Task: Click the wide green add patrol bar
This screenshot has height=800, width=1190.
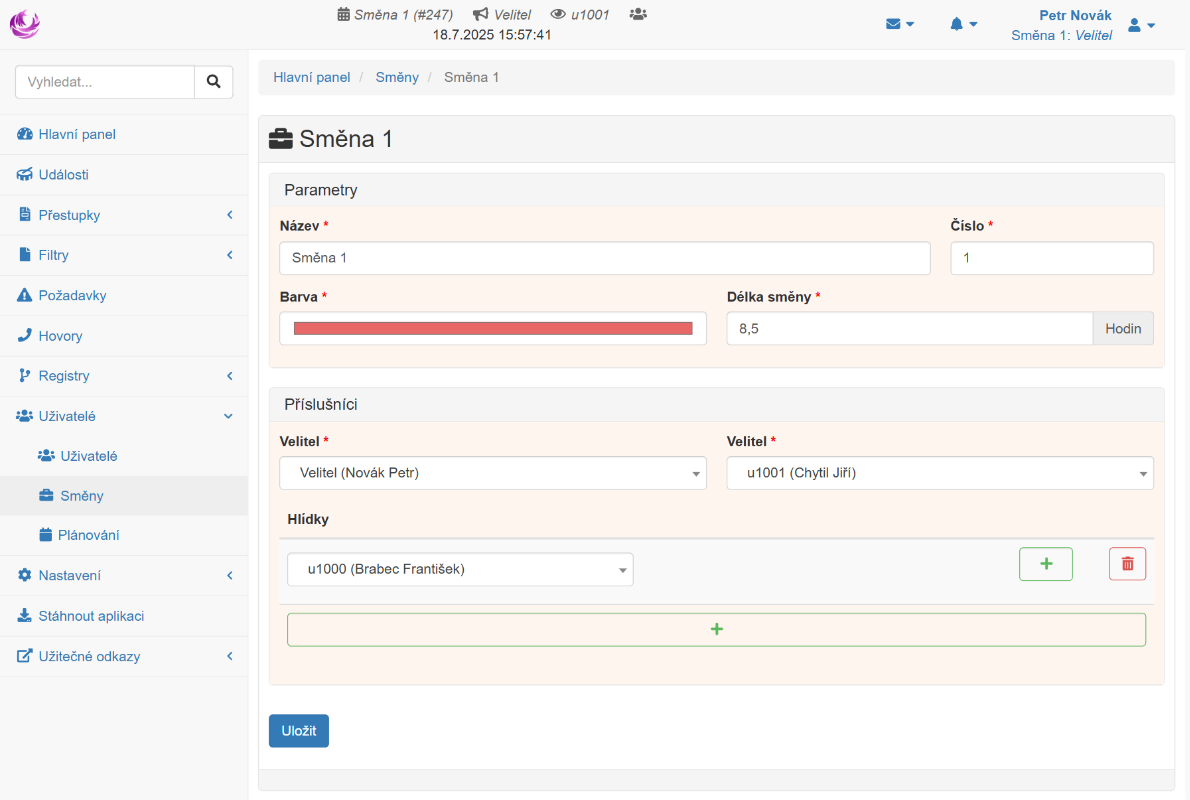Action: 716,630
